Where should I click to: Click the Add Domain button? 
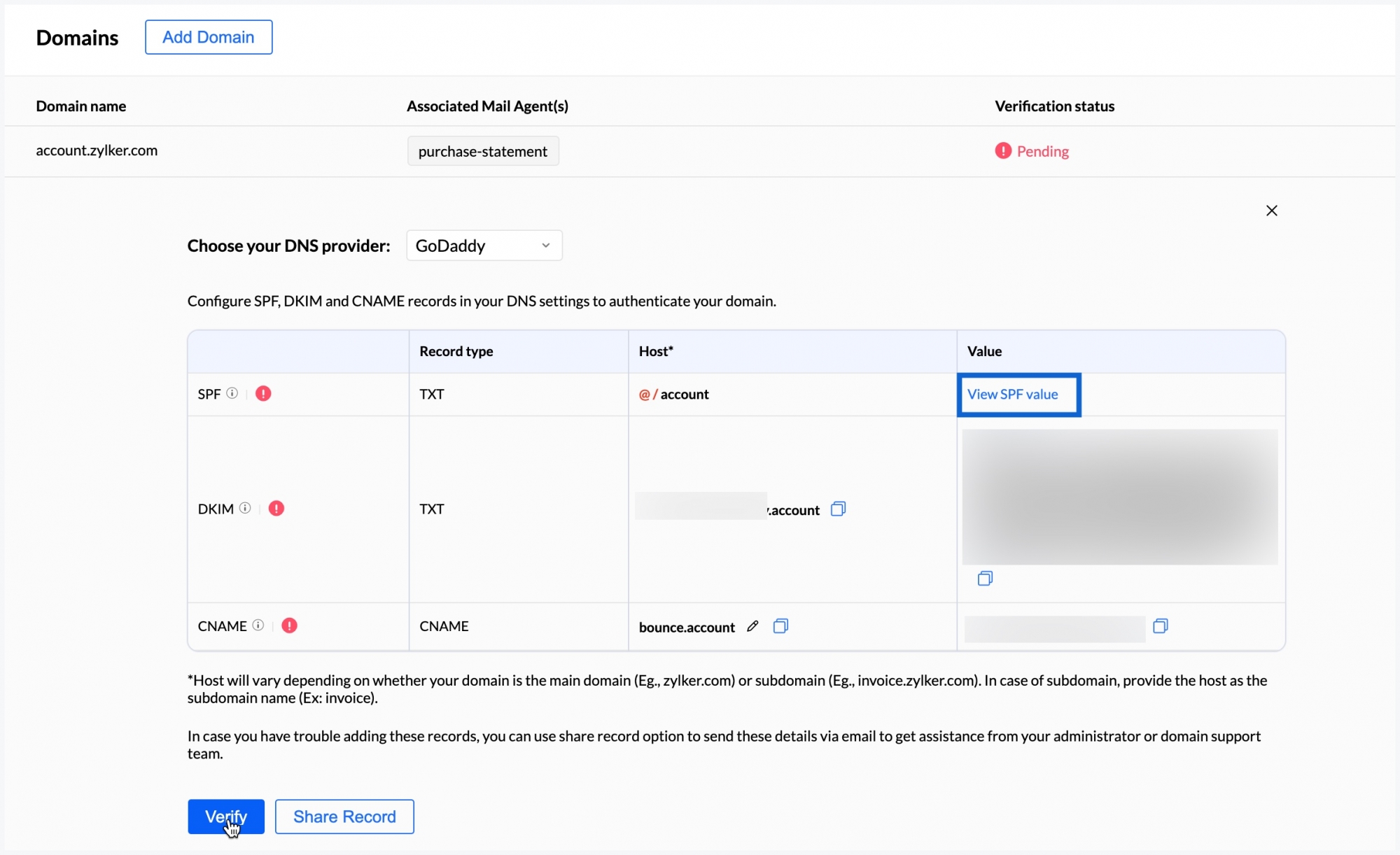point(208,36)
